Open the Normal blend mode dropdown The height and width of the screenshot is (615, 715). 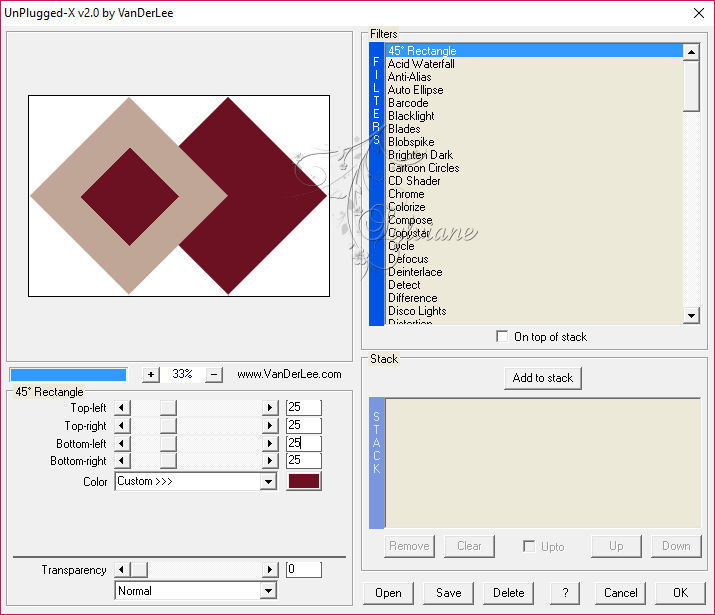pyautogui.click(x=269, y=591)
